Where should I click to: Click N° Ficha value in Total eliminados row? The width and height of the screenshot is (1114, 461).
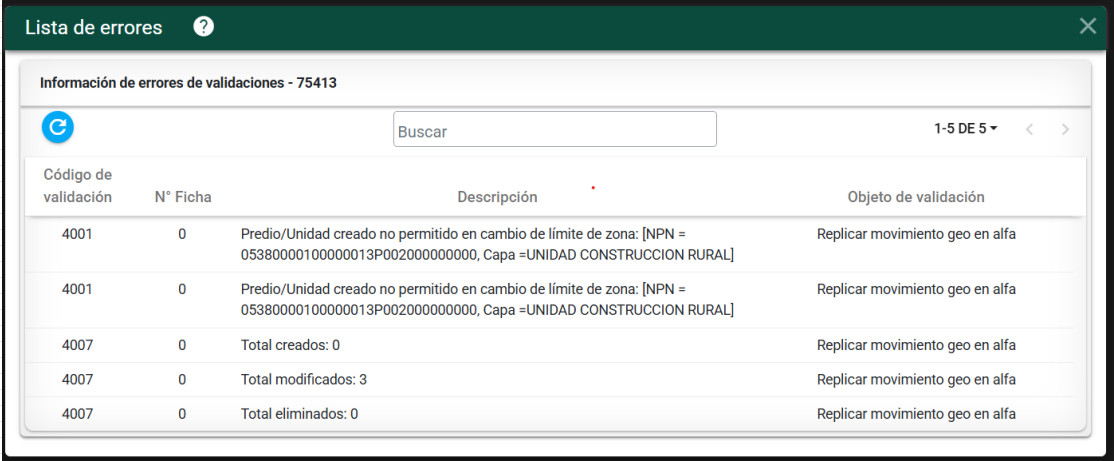click(x=182, y=413)
